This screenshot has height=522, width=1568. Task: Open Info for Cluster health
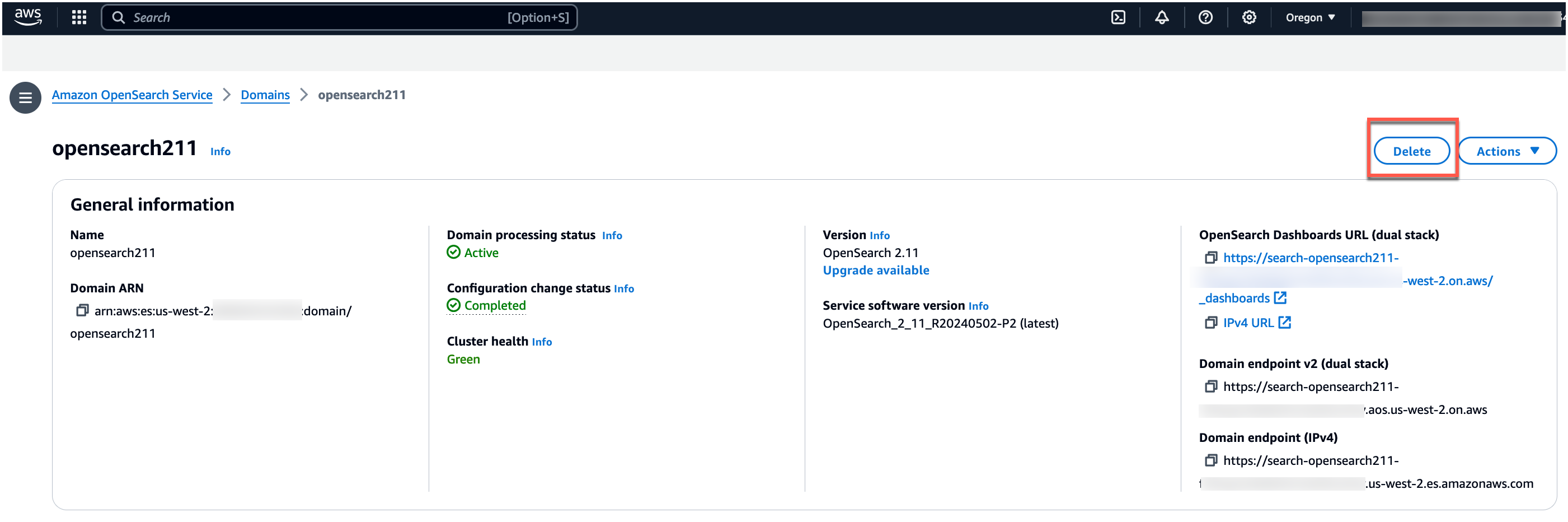click(542, 342)
